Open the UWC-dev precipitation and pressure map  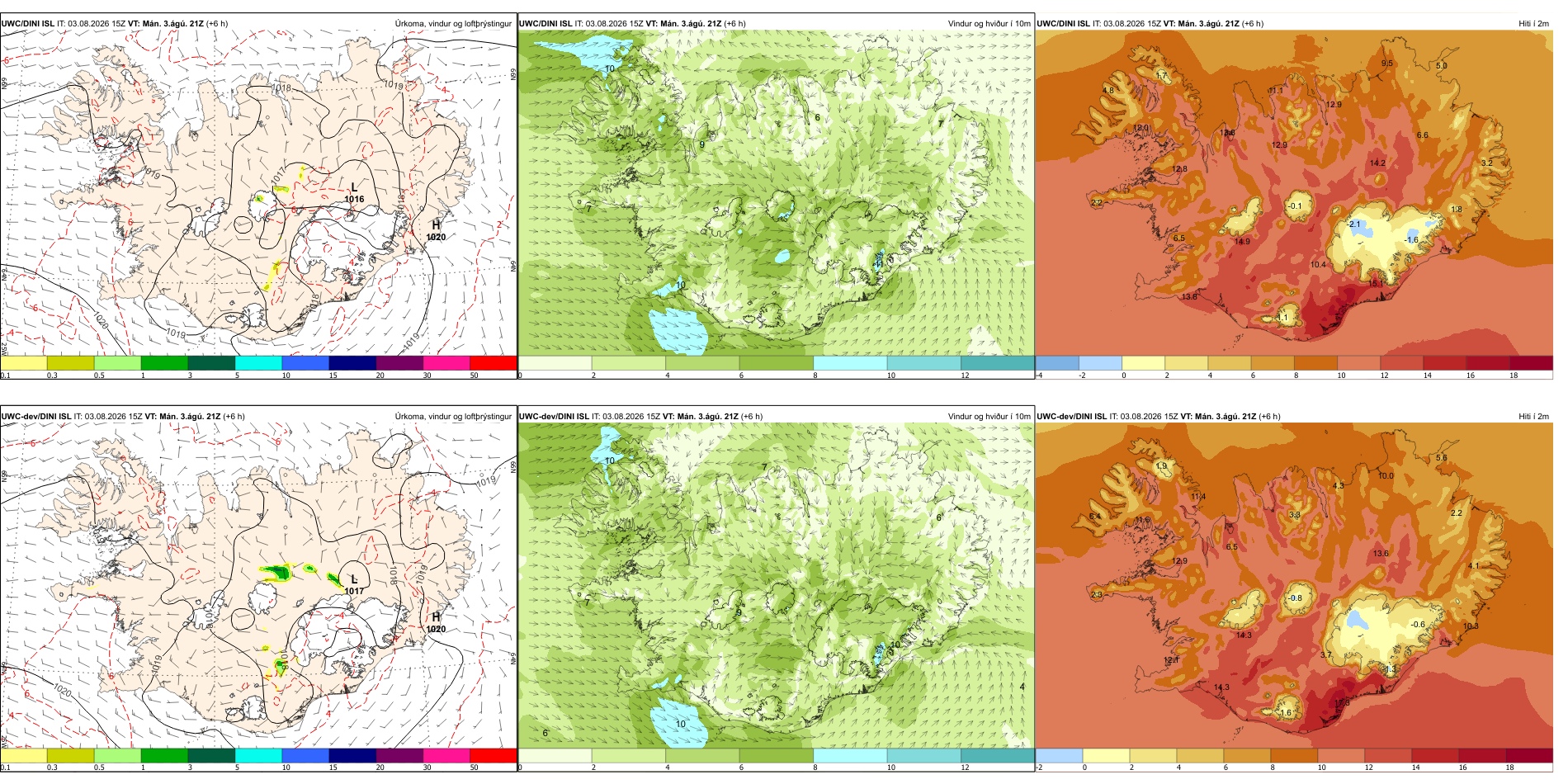258,590
